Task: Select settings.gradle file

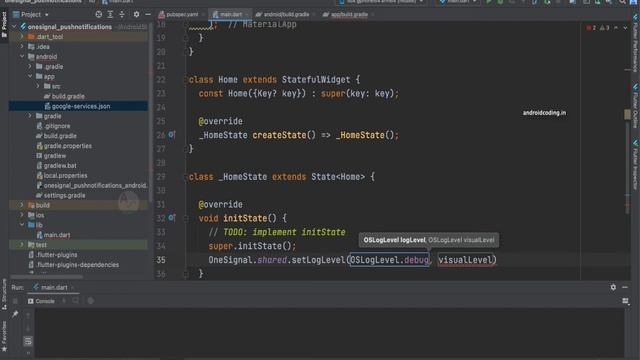Action: click(60, 195)
